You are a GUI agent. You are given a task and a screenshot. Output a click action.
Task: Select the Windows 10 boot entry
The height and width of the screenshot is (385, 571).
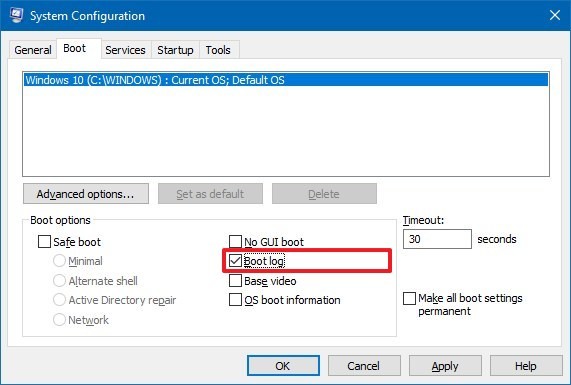286,80
